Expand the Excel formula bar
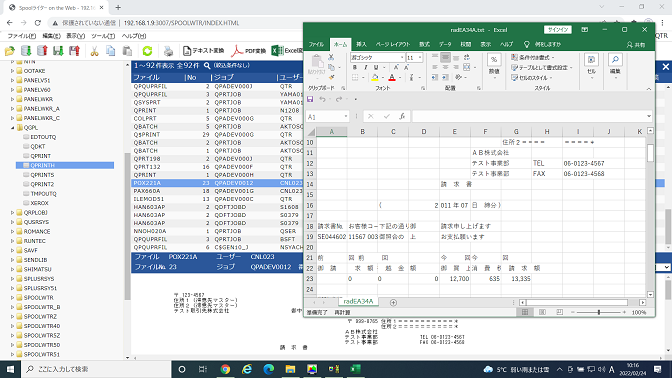The width and height of the screenshot is (672, 378). (648, 116)
